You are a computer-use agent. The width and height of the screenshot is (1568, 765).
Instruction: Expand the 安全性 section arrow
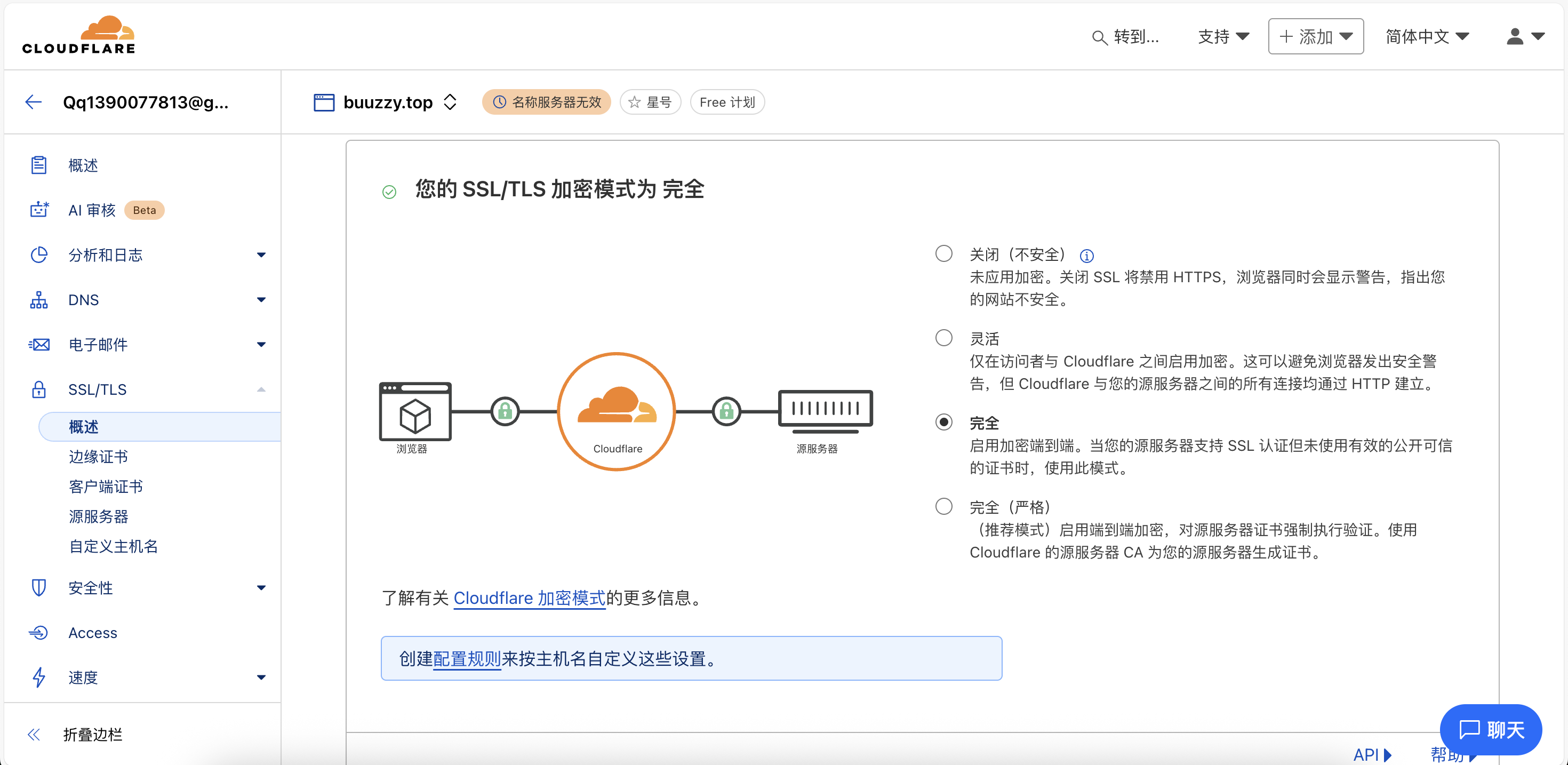click(261, 588)
